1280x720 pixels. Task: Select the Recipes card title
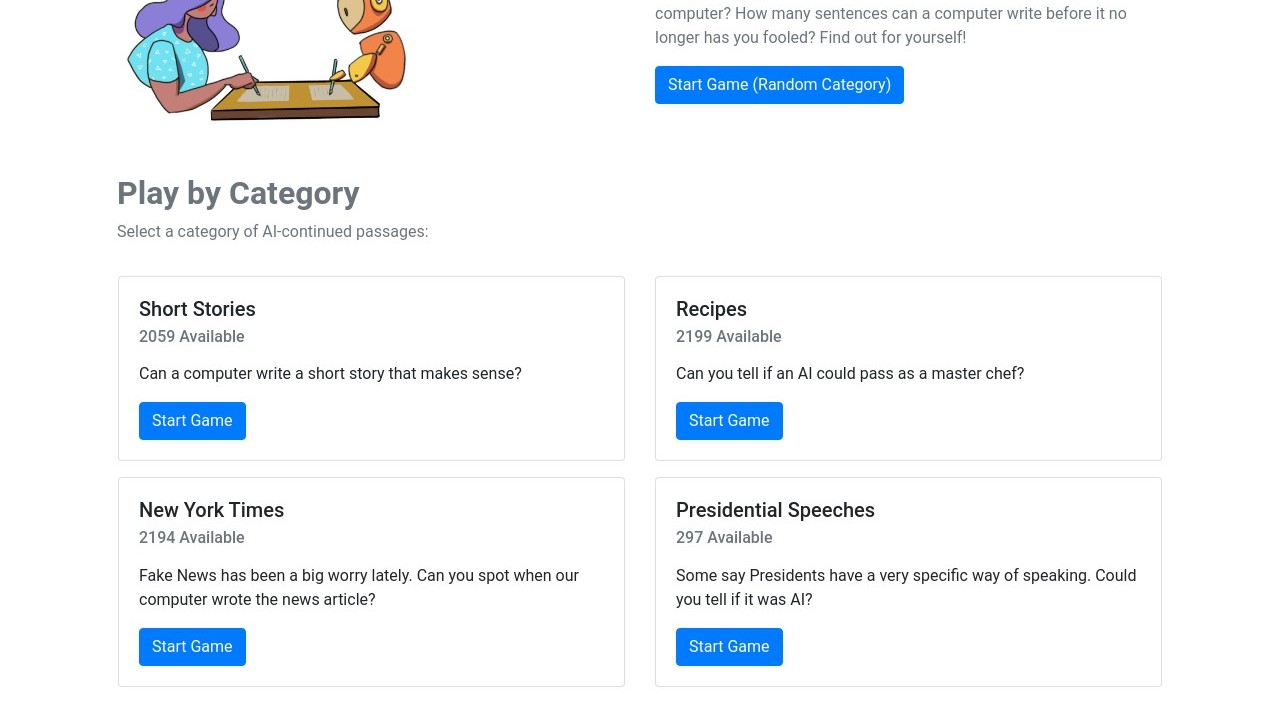[x=711, y=309]
